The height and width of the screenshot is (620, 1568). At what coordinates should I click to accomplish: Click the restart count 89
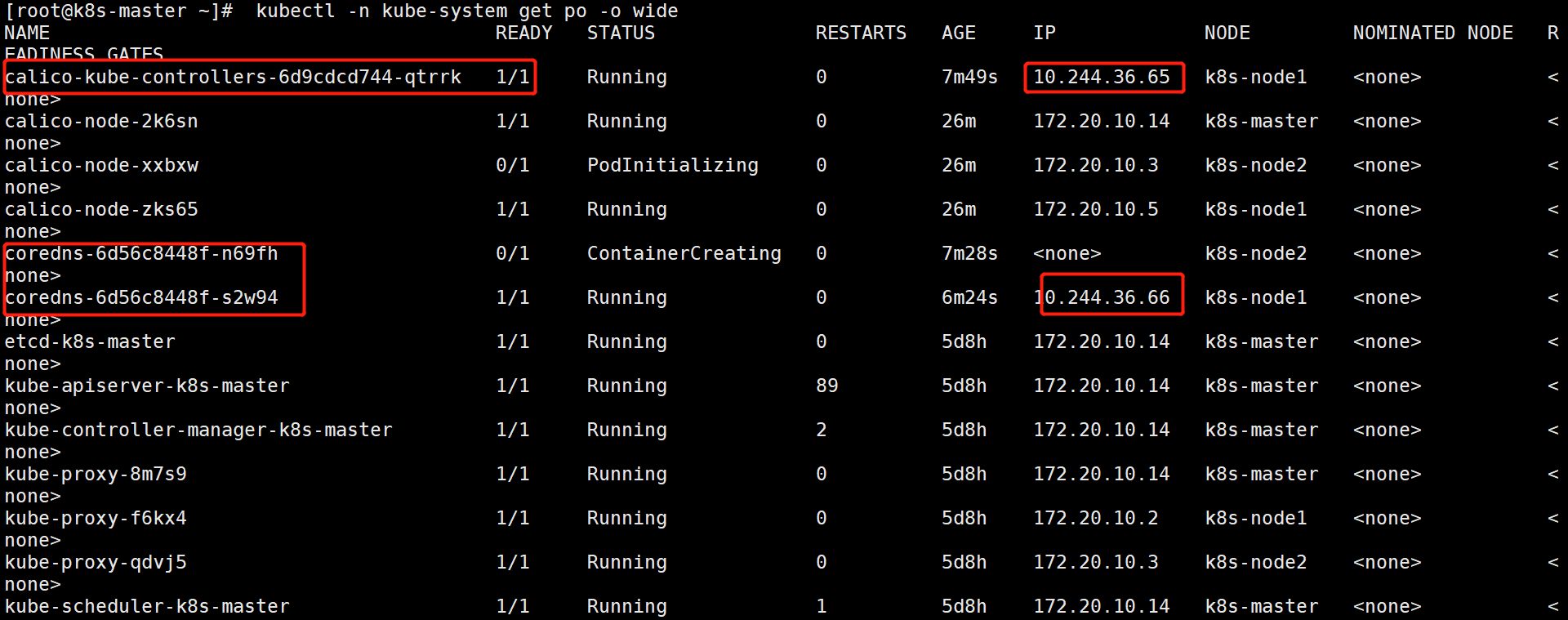[x=826, y=386]
